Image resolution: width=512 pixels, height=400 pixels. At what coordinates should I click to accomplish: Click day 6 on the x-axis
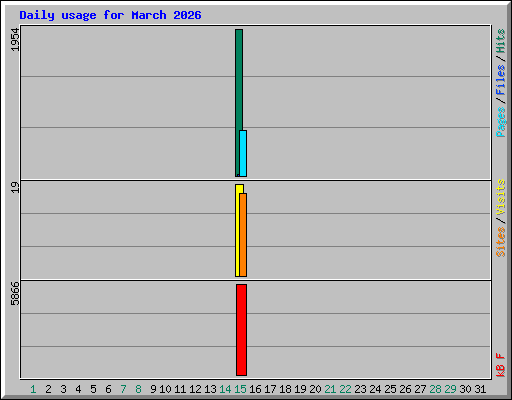pos(108,389)
